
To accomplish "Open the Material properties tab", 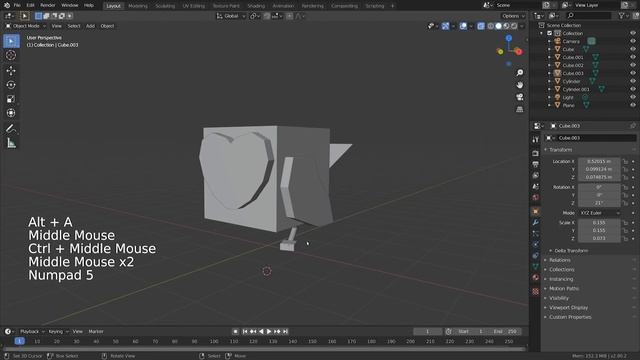I will pyautogui.click(x=536, y=278).
